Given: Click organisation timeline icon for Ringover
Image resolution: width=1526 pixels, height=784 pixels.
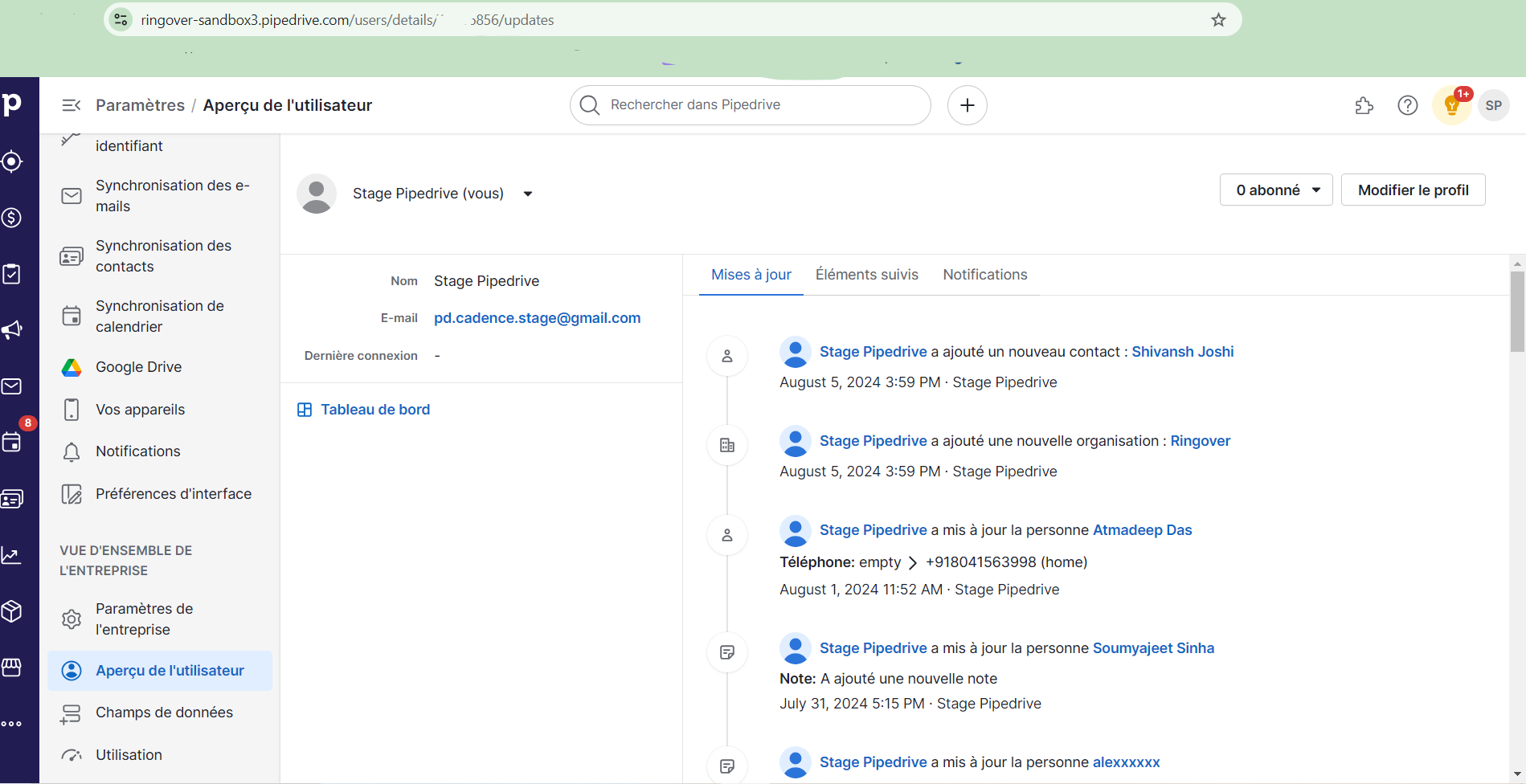Looking at the screenshot, I should (727, 445).
